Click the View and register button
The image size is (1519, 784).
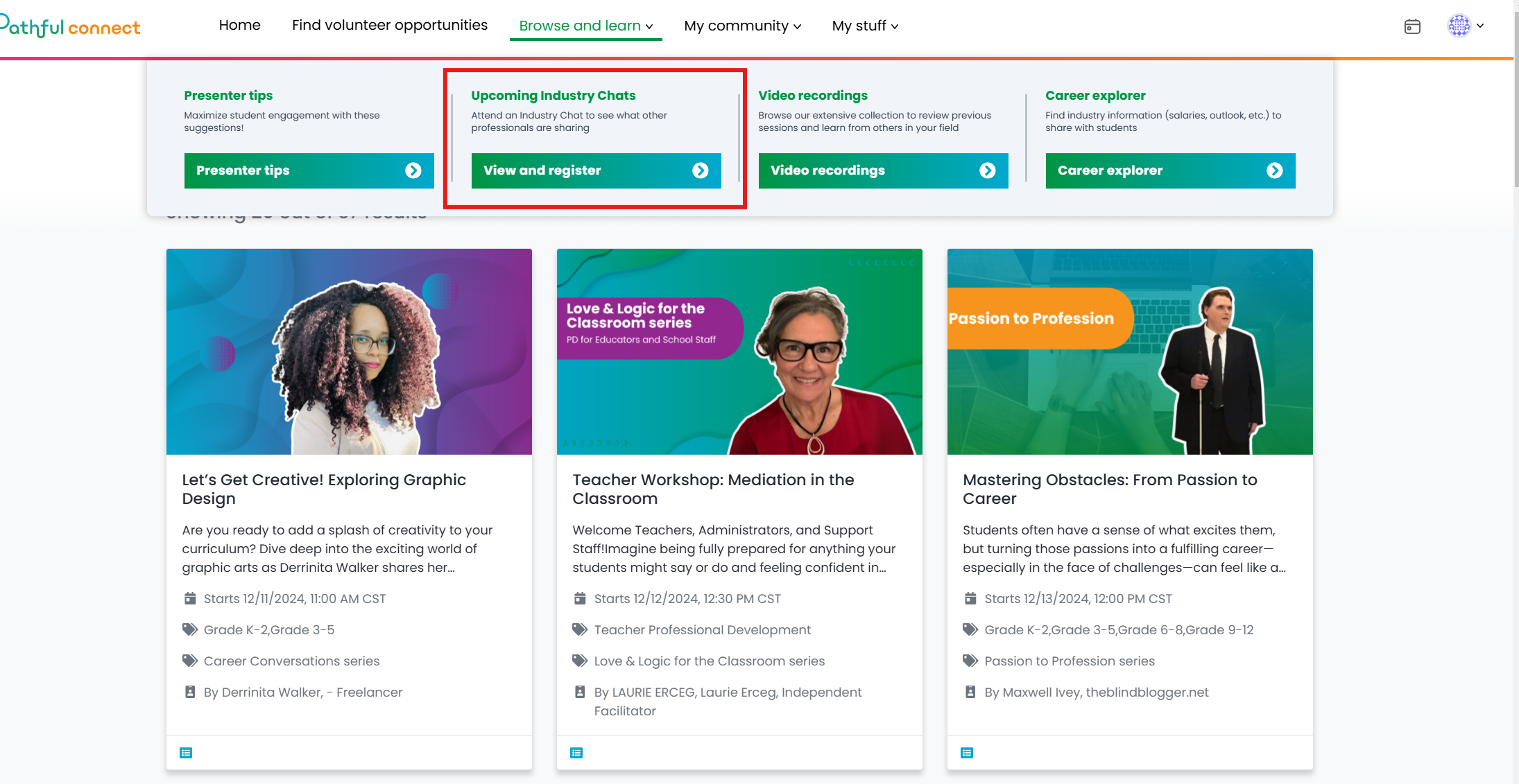597,171
